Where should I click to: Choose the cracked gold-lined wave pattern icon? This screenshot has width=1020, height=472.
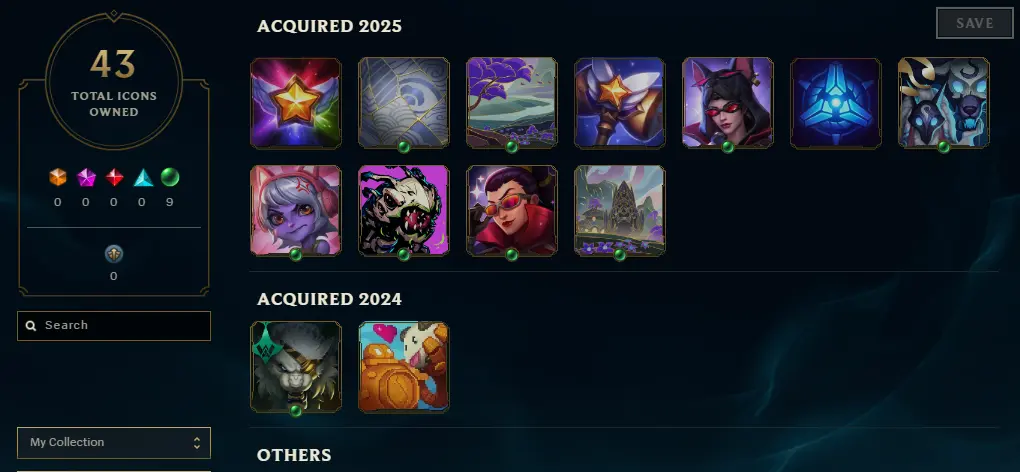click(x=403, y=103)
